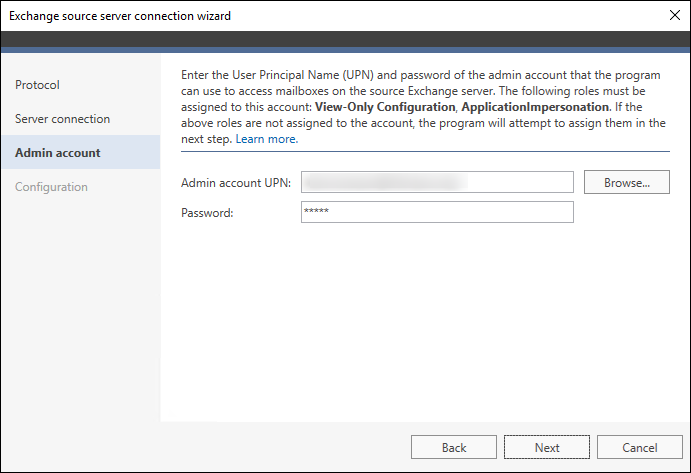Focus the Admin account UPN field
Screen dimensions: 691x473
[437, 182]
